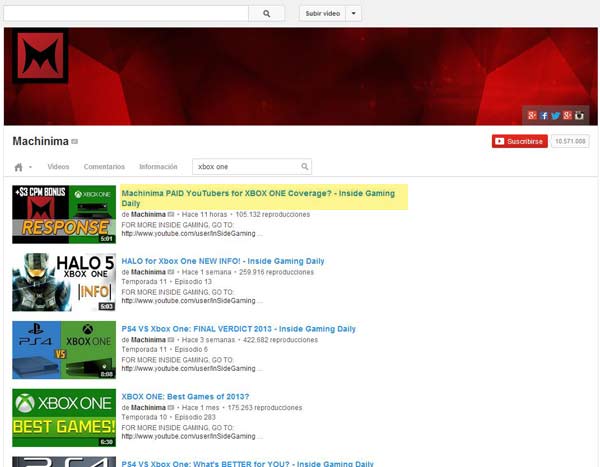Click the text 175.263 reproducciones
Screen dimensions: 600x467
(265, 408)
